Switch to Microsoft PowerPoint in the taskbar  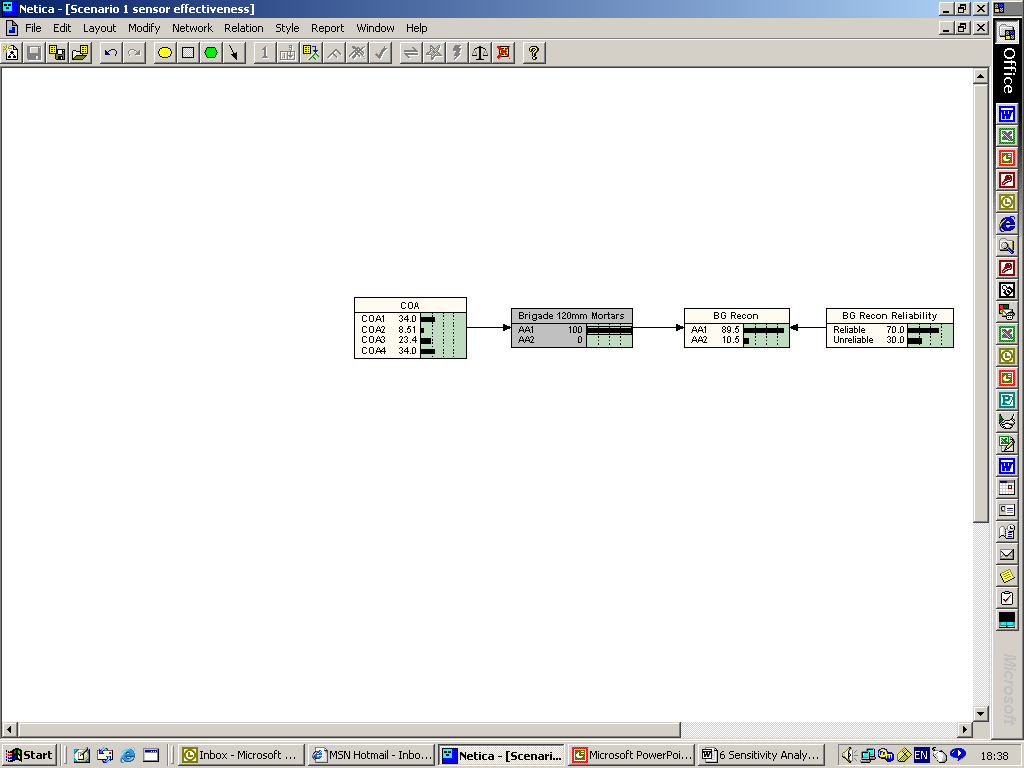point(631,755)
